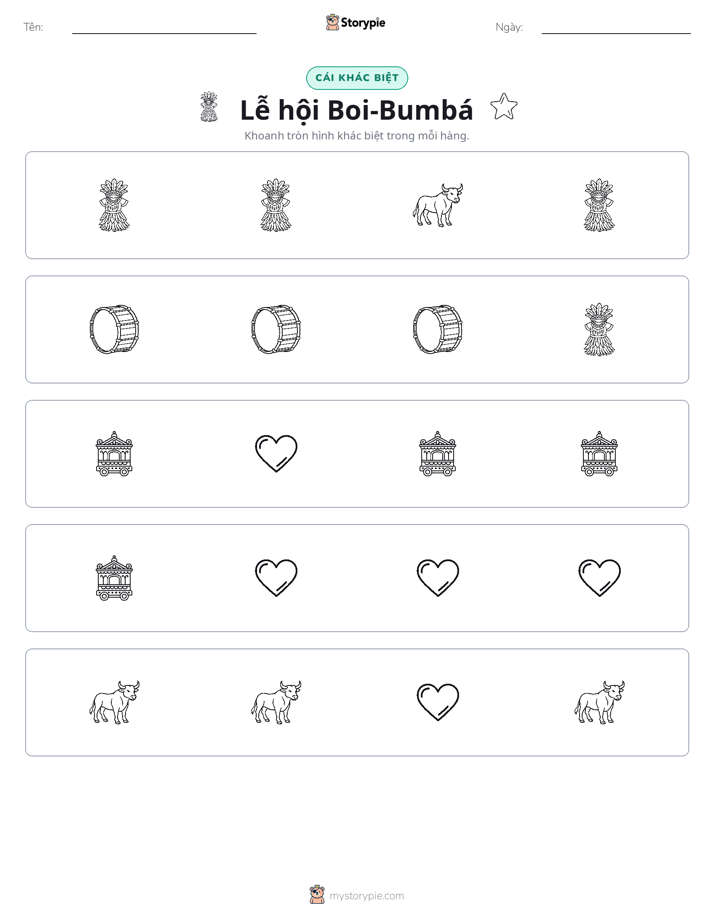Click the Tên name line field
Image resolution: width=714 pixels, height=924 pixels.
pyautogui.click(x=164, y=28)
